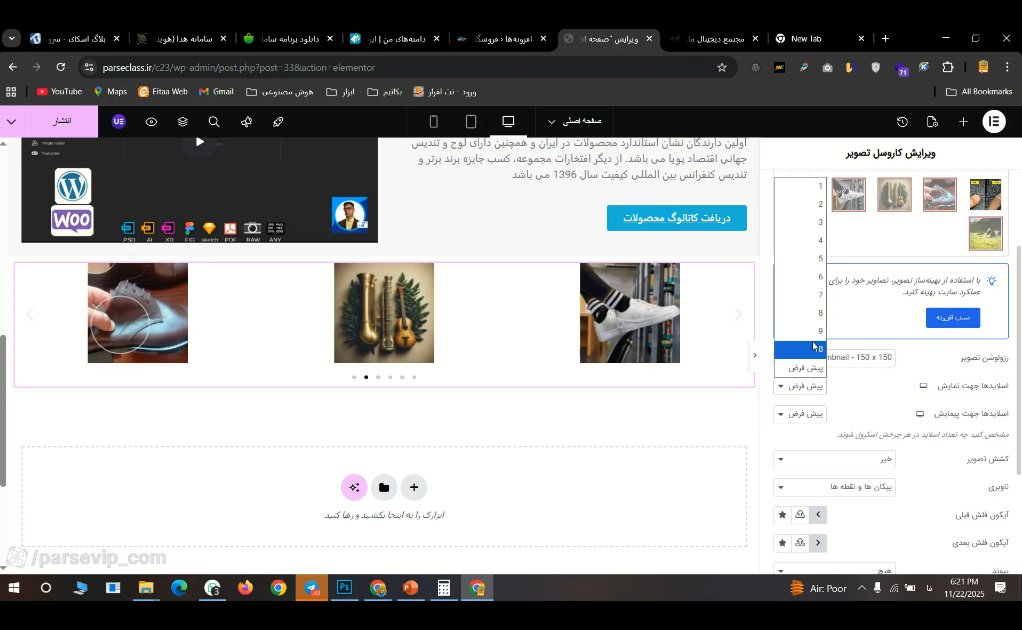
Task: Switch to the New Tab browser tab
Action: coord(821,38)
